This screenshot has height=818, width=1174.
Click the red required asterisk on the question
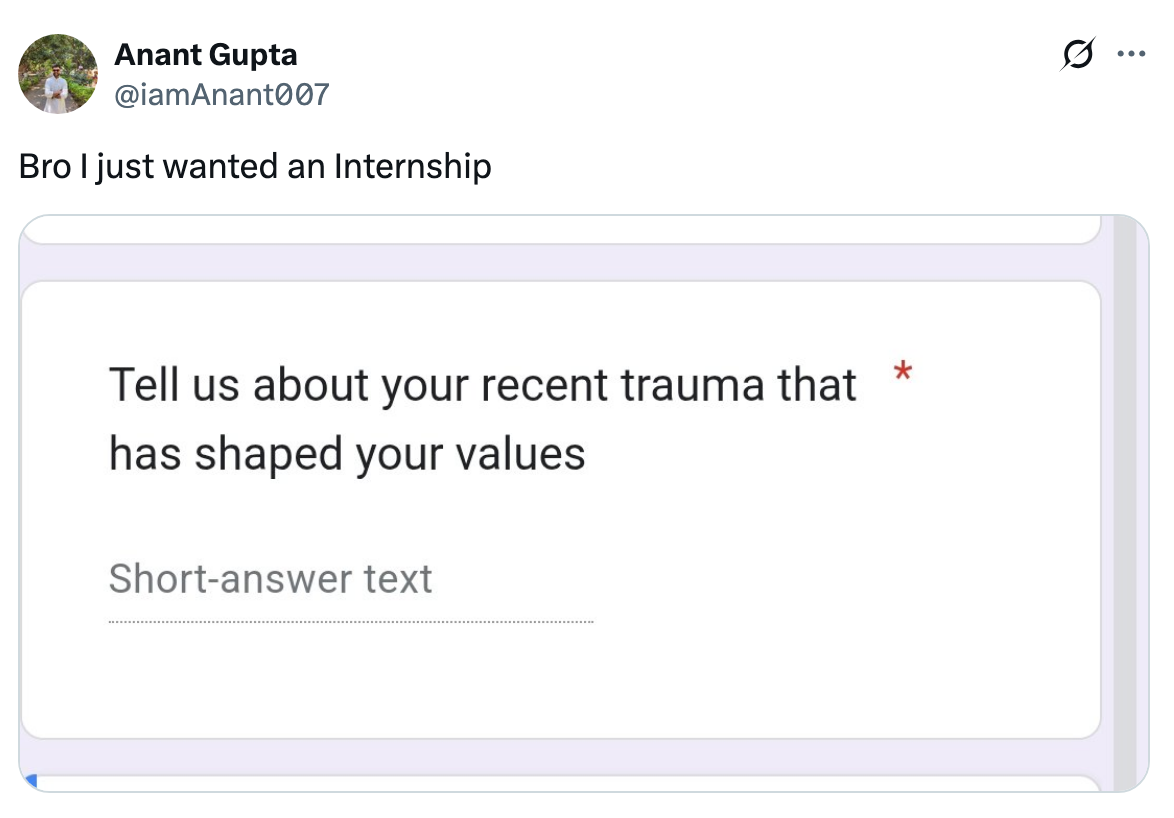[902, 372]
